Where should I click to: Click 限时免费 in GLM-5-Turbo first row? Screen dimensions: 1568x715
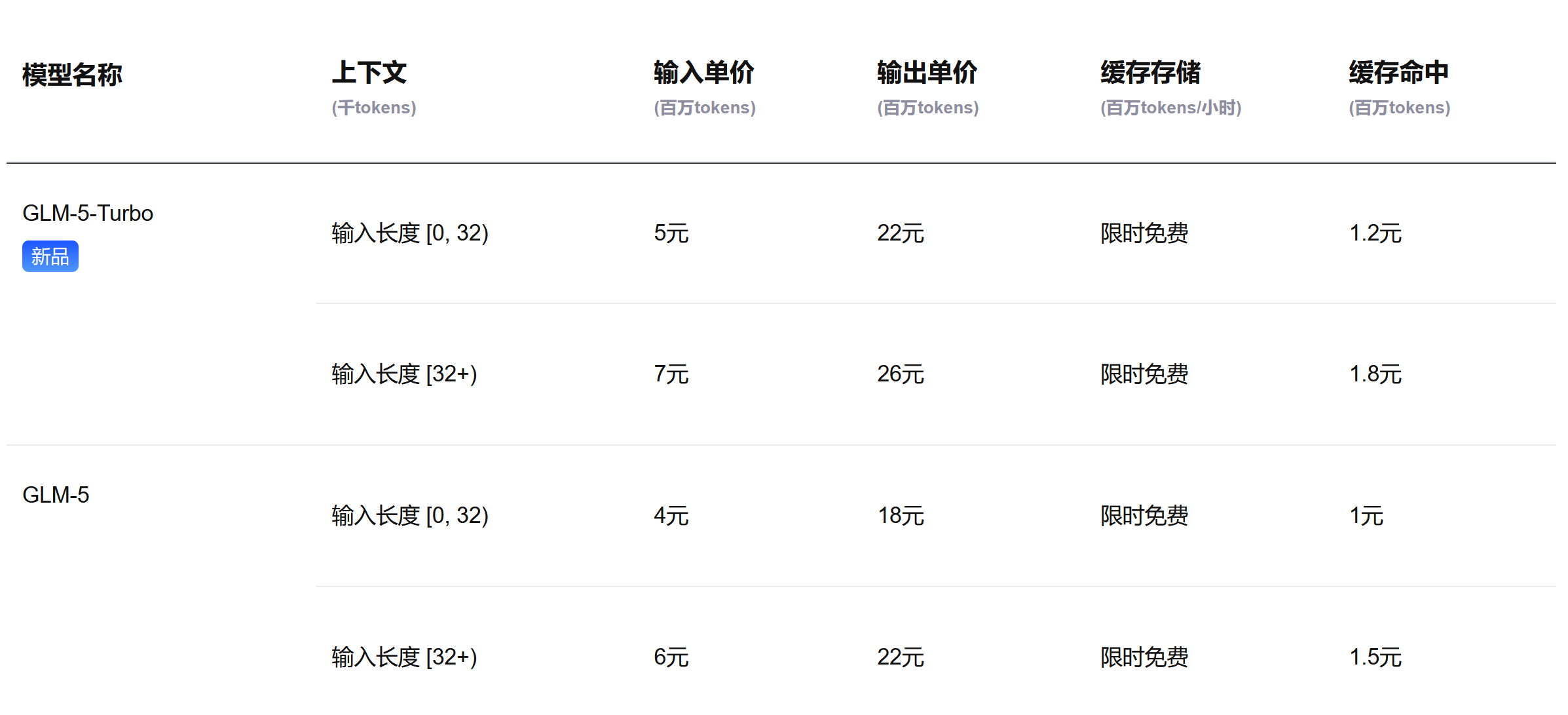pos(1144,233)
